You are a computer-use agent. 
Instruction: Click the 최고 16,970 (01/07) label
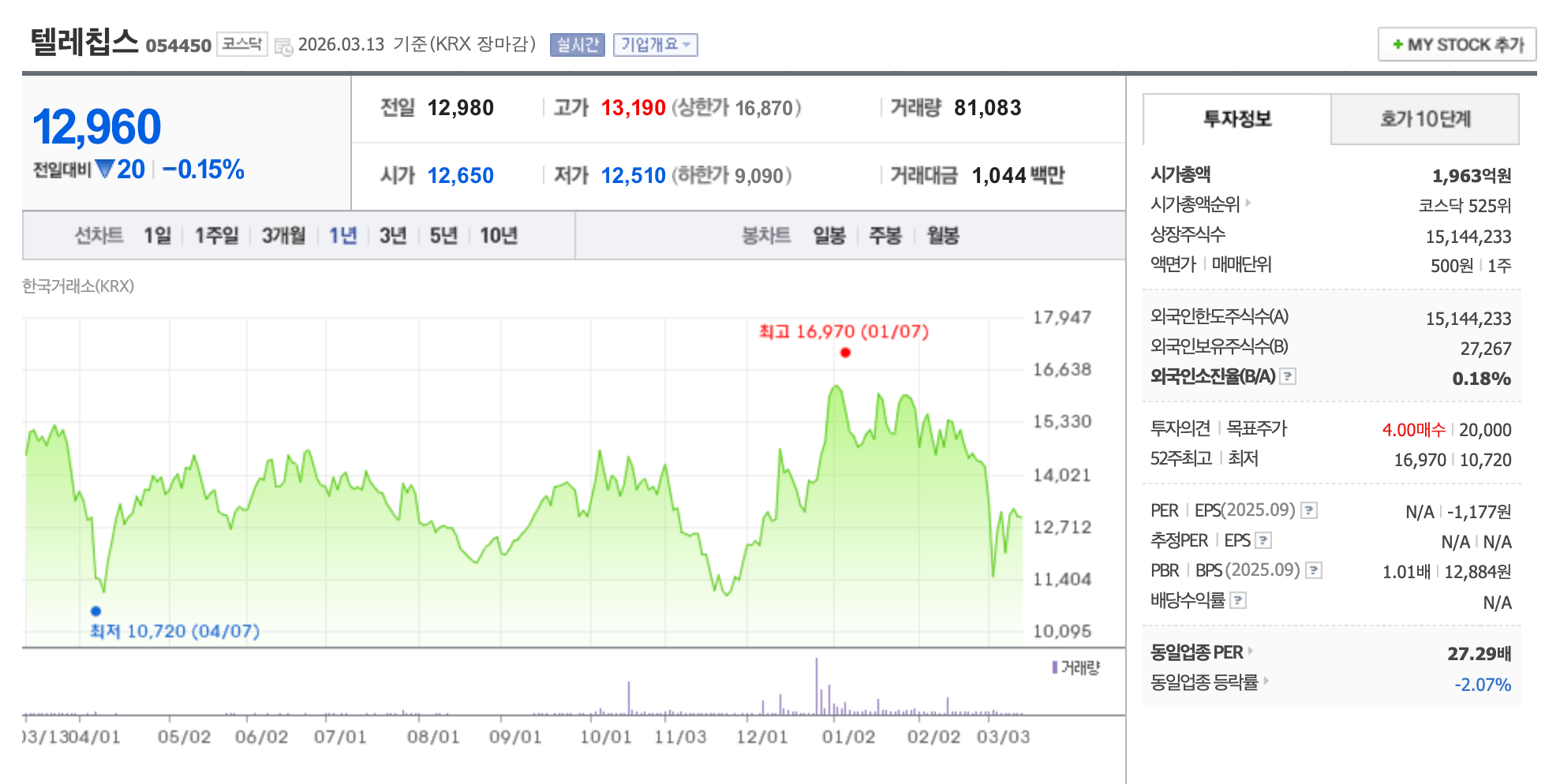[844, 331]
